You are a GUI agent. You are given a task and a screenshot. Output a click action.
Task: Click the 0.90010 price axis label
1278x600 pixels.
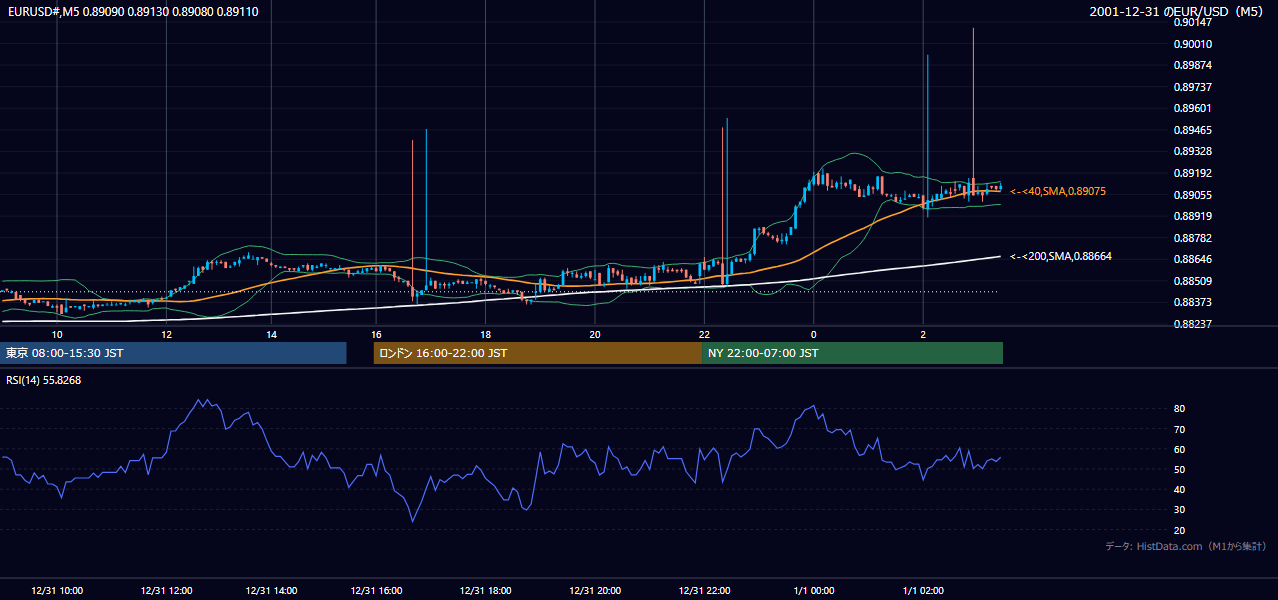[x=1192, y=44]
